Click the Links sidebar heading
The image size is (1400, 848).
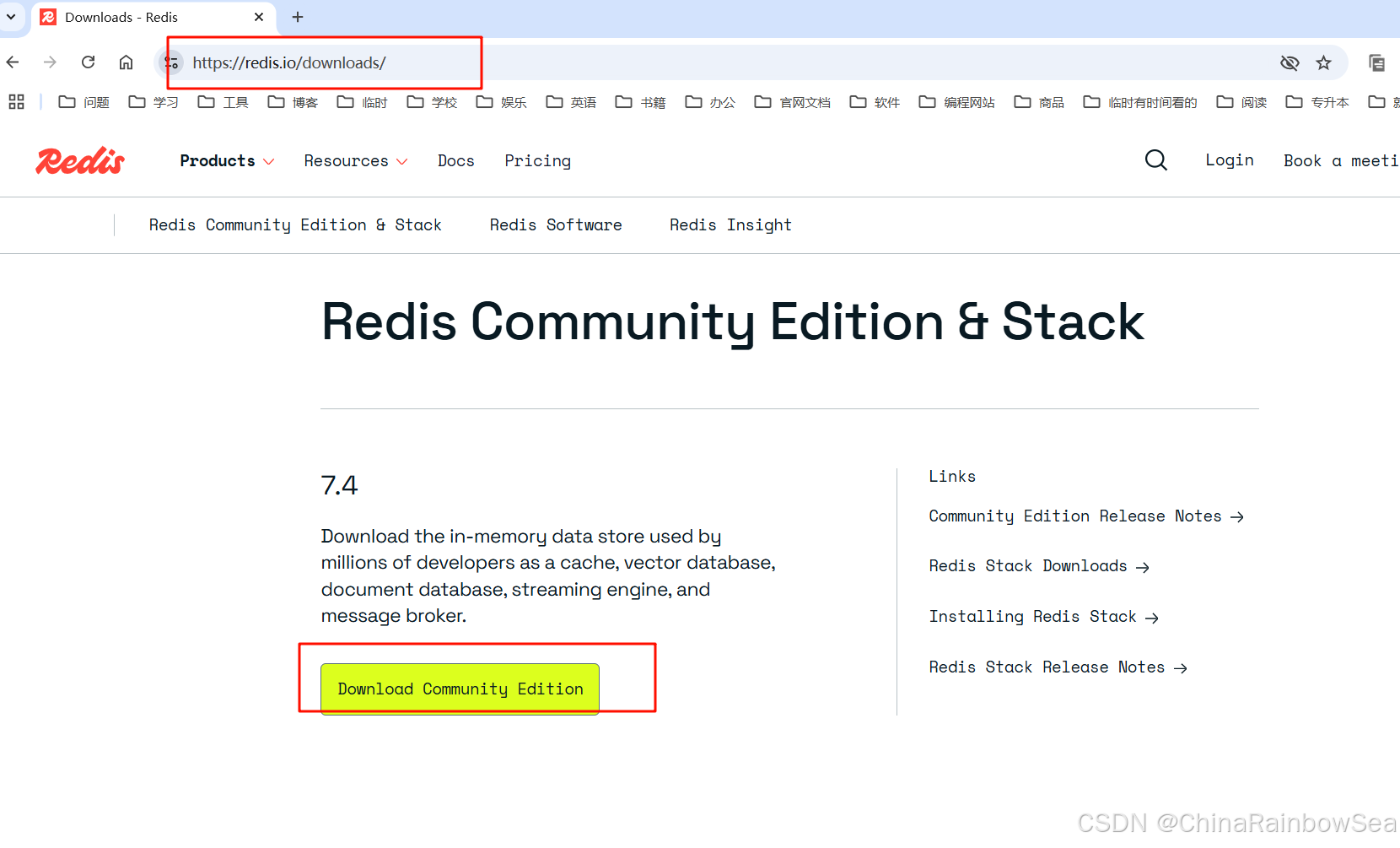(952, 476)
